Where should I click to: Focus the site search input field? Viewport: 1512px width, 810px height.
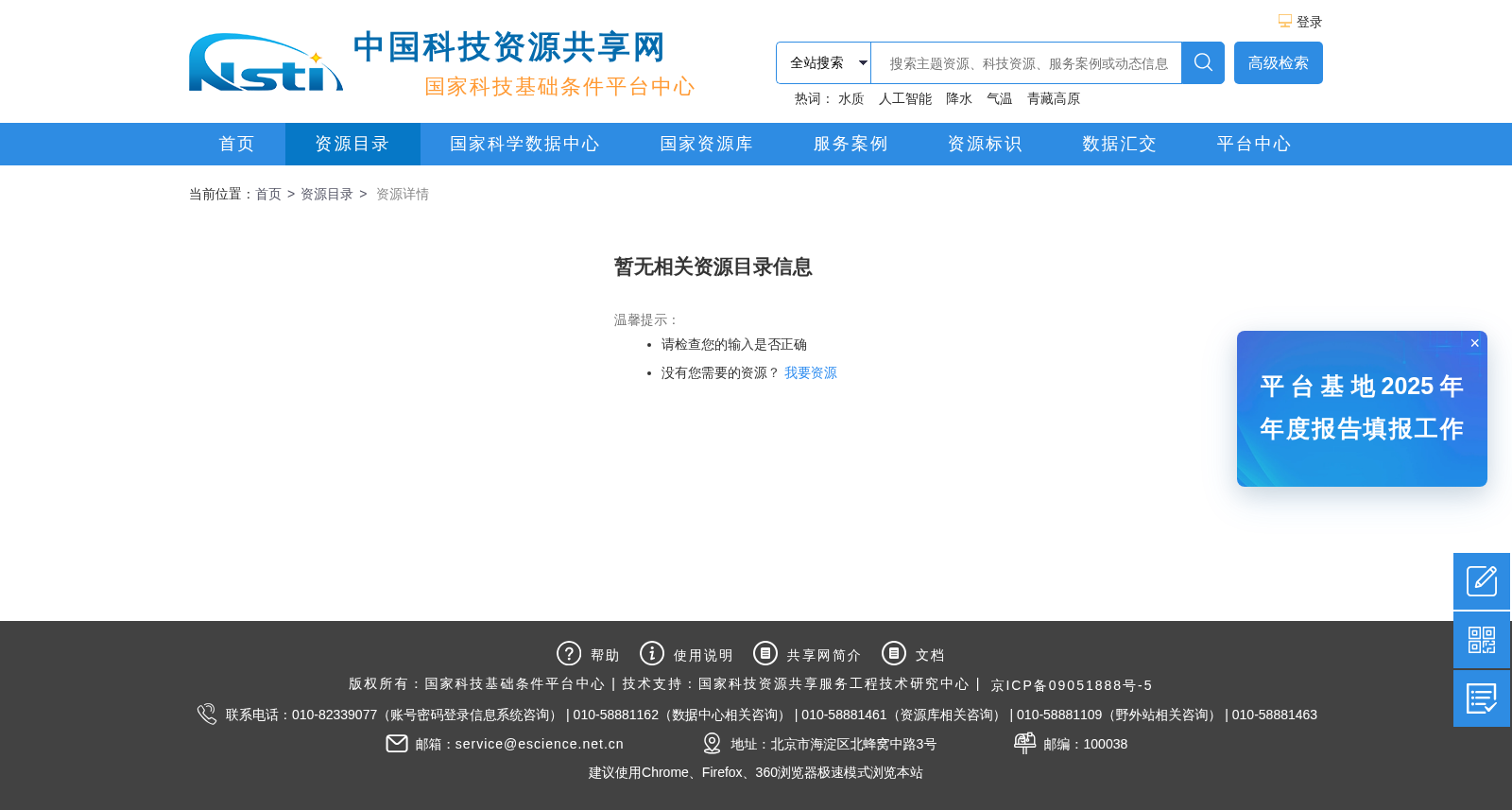tap(1026, 62)
